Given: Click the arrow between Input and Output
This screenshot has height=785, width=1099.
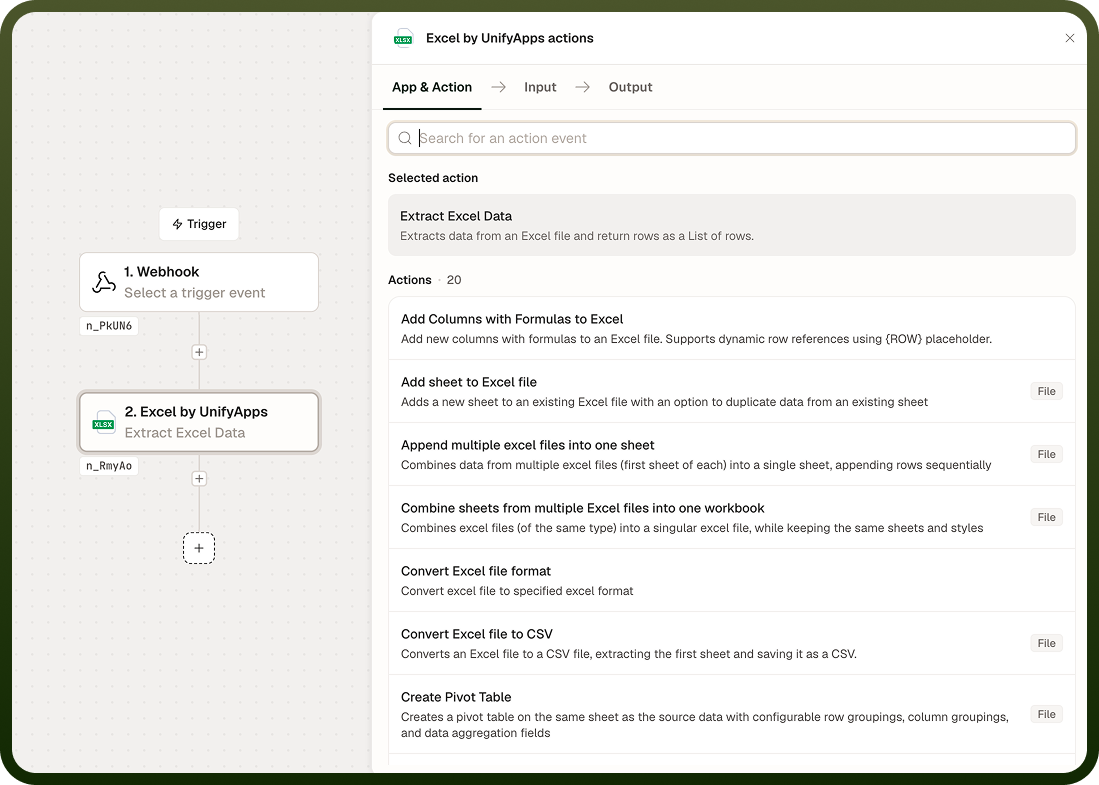Looking at the screenshot, I should 582,87.
